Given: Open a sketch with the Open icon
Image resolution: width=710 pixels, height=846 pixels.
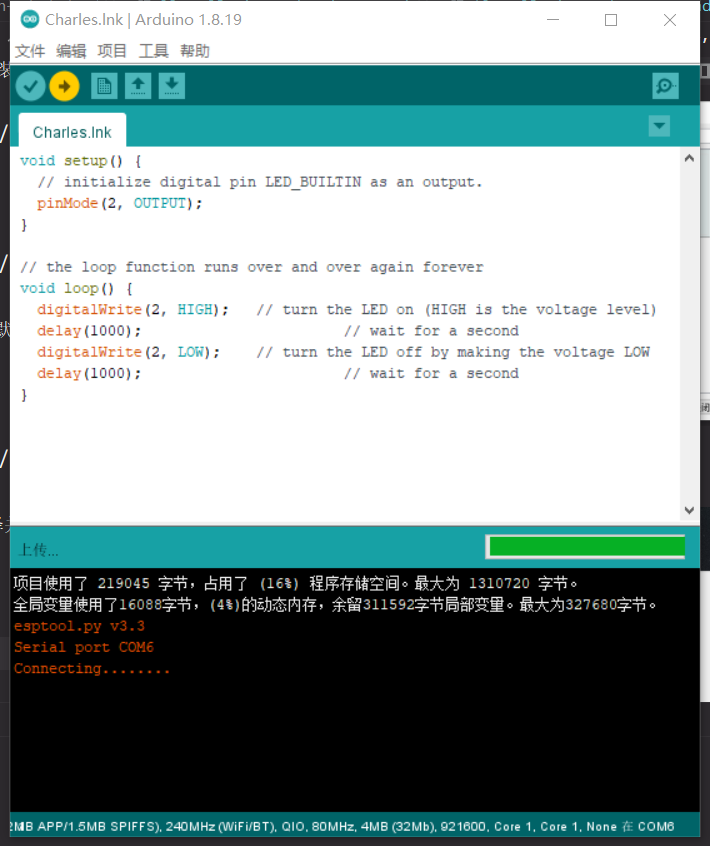Looking at the screenshot, I should point(138,87).
